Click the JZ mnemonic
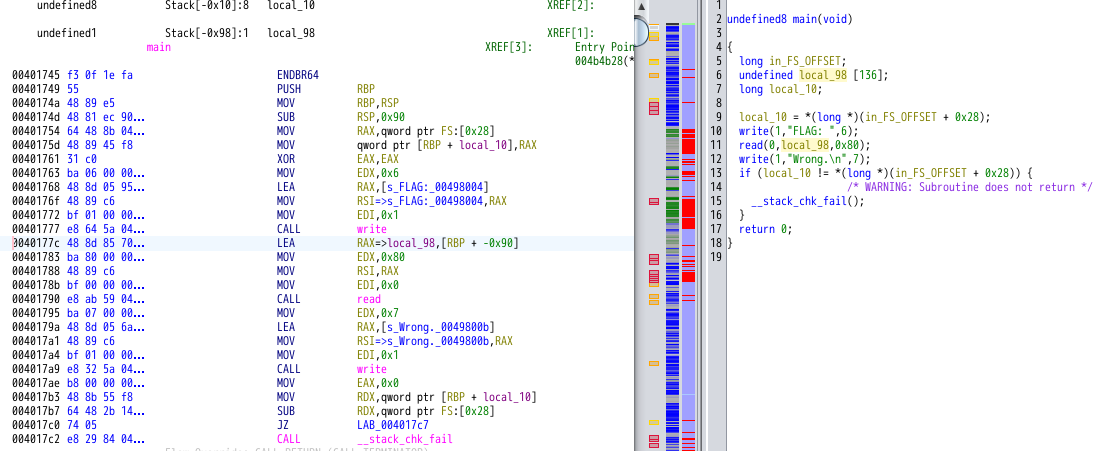Viewport: 1097px width, 451px height. (283, 424)
